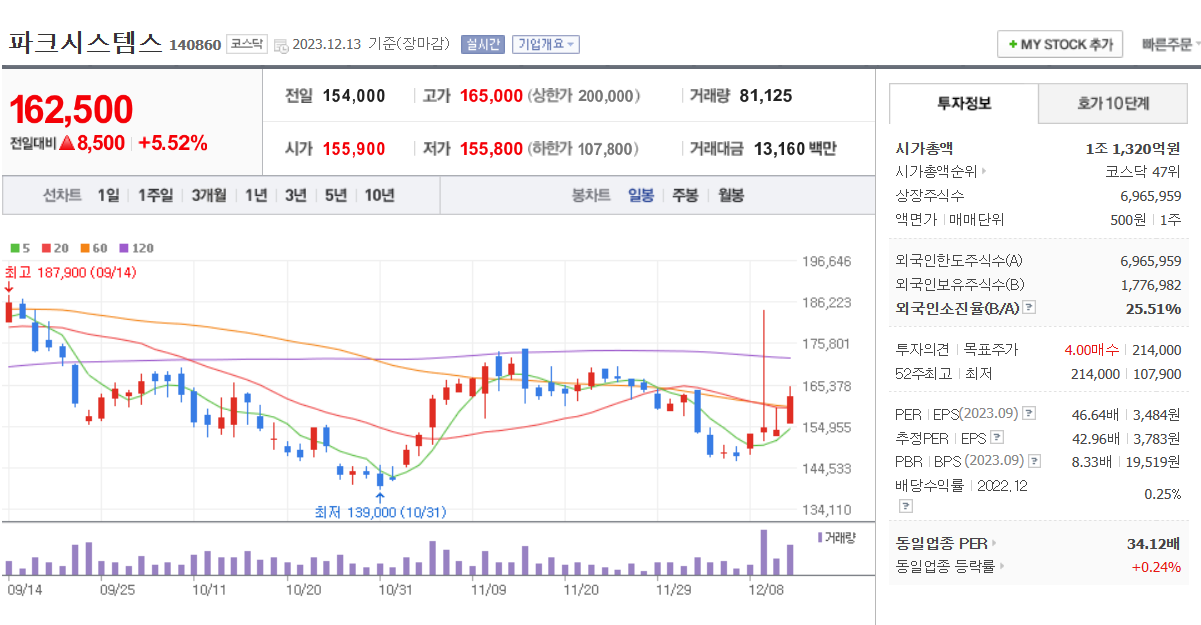Select the 3개월 line chart period

click(x=209, y=195)
